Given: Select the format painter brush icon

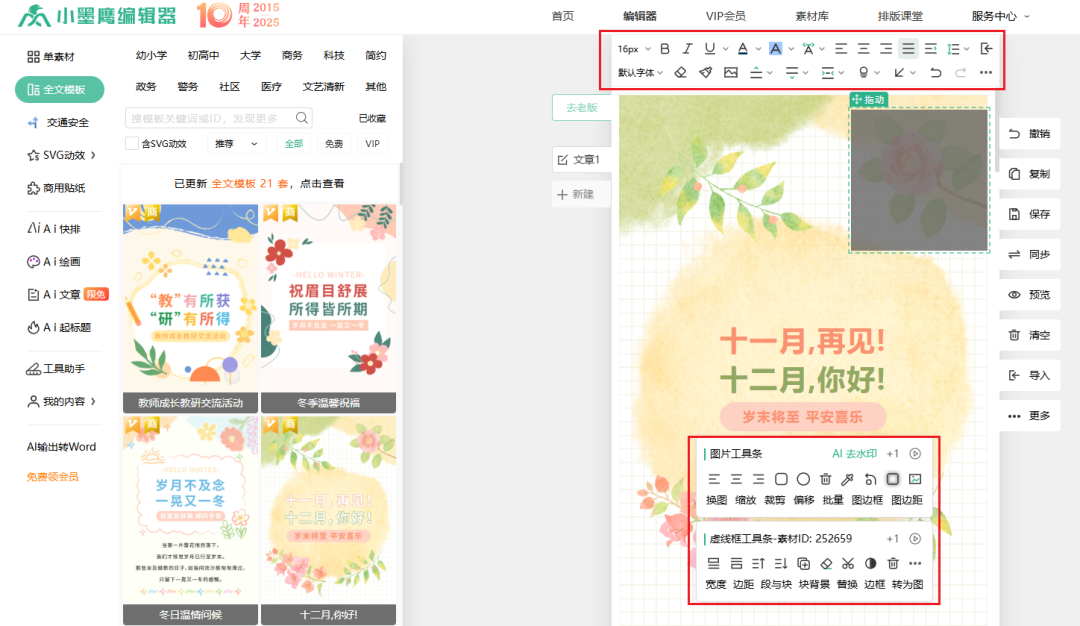Looking at the screenshot, I should coord(705,72).
